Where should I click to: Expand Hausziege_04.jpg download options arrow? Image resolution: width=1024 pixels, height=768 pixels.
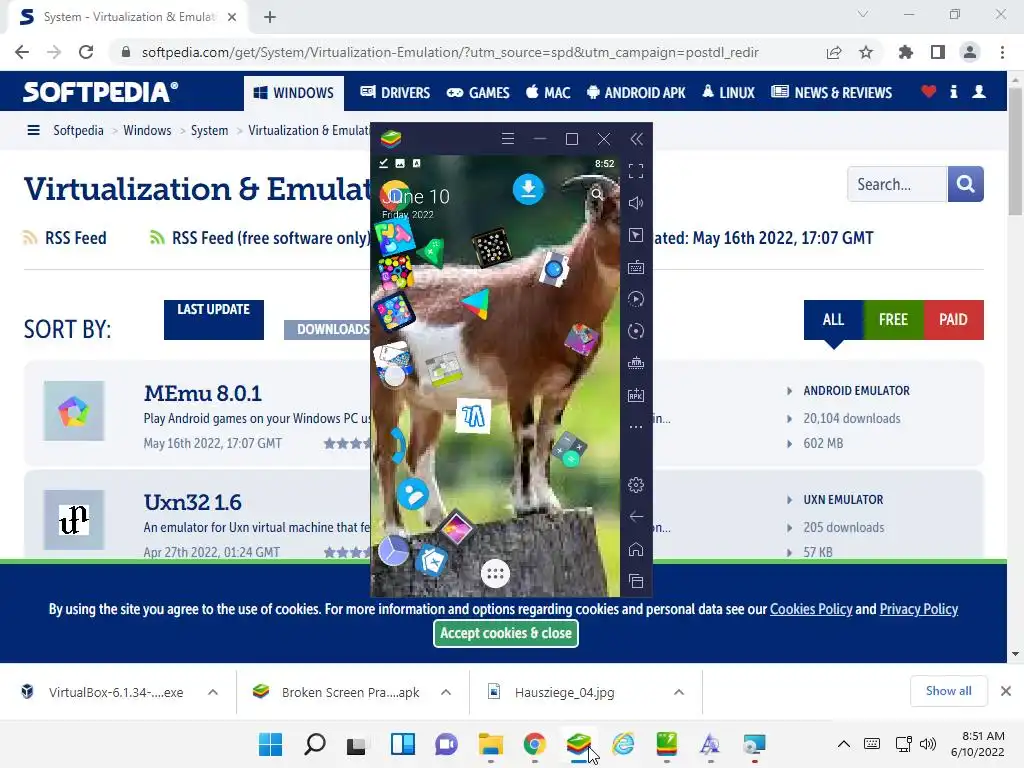pyautogui.click(x=679, y=692)
